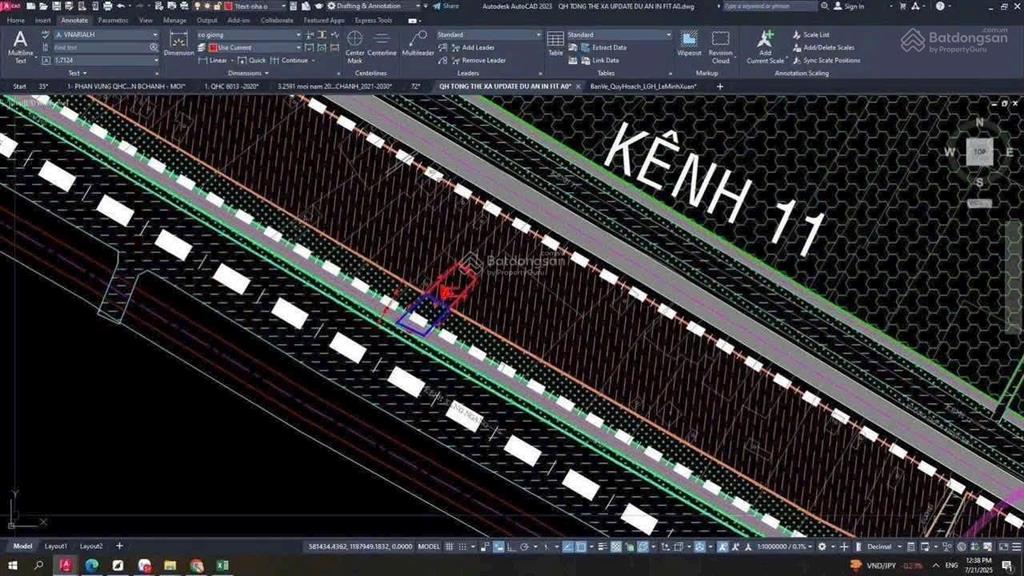1024x576 pixels.
Task: Open Microsoft Edge from the taskbar
Action: click(x=91, y=565)
